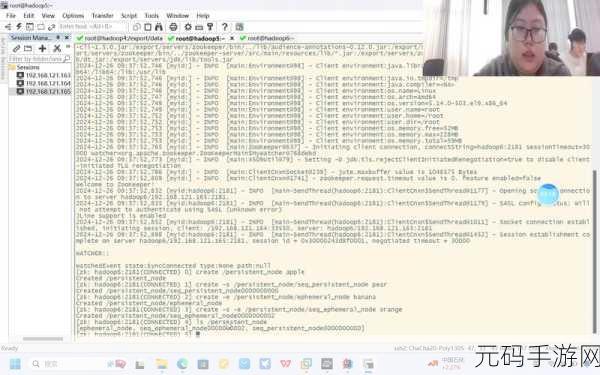Switch to root@hadoop4:/export/data tab
Screen dimensions: 600x375
(x=120, y=38)
